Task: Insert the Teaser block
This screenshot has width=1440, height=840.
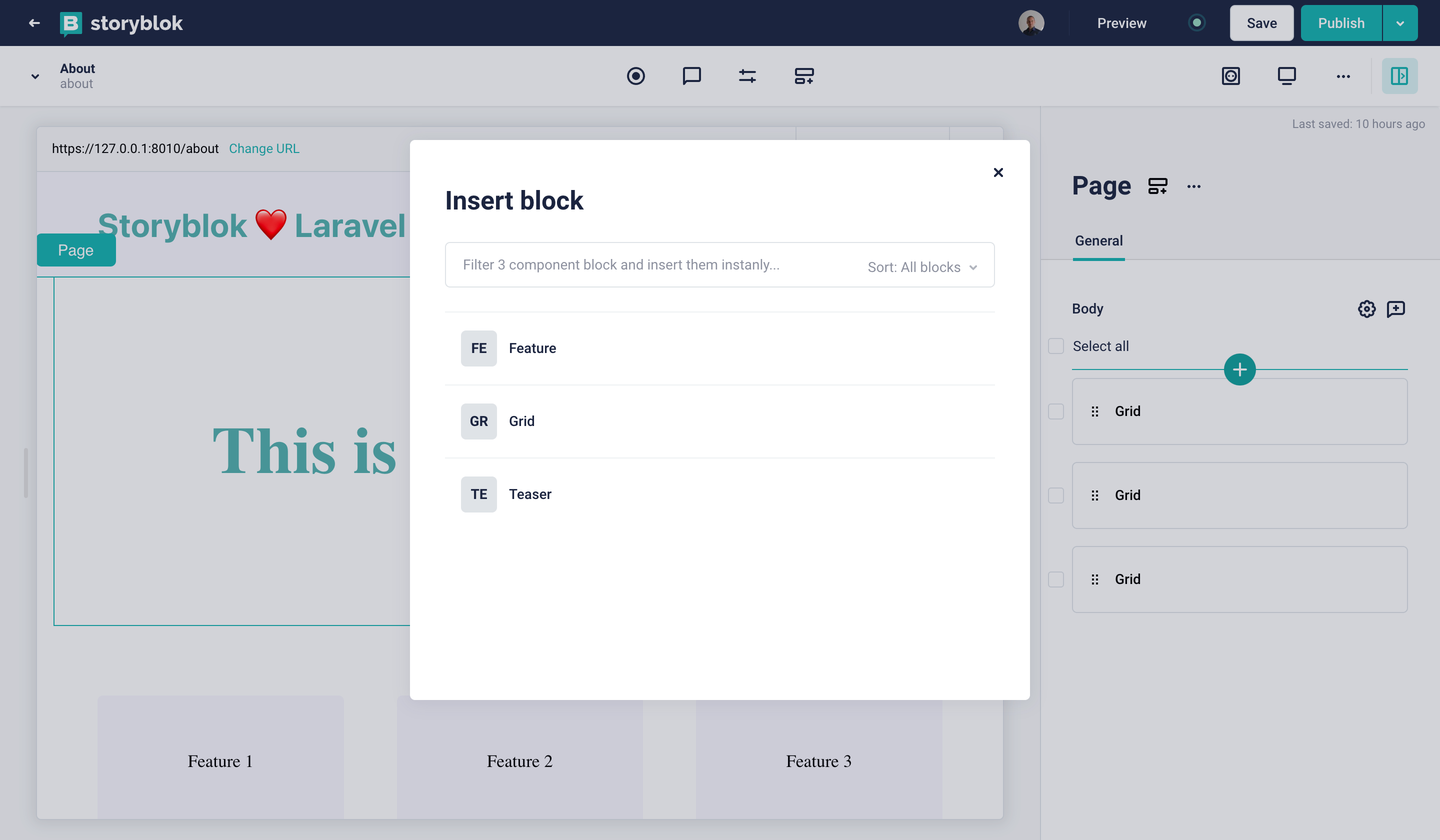Action: (719, 494)
